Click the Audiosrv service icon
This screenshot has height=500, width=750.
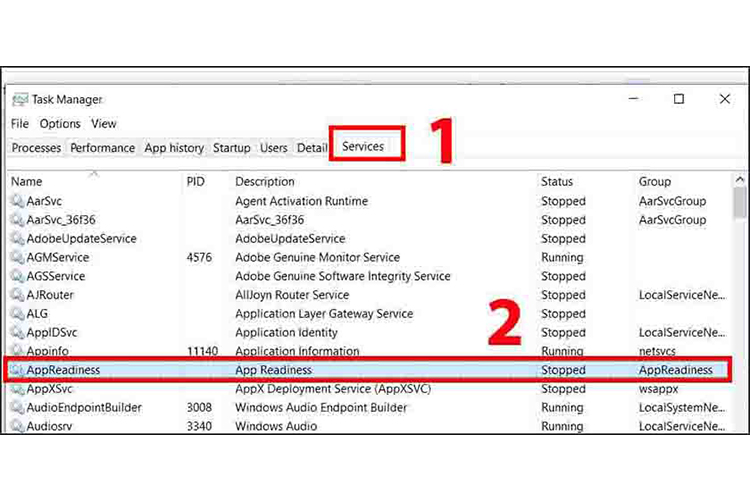pyautogui.click(x=18, y=426)
